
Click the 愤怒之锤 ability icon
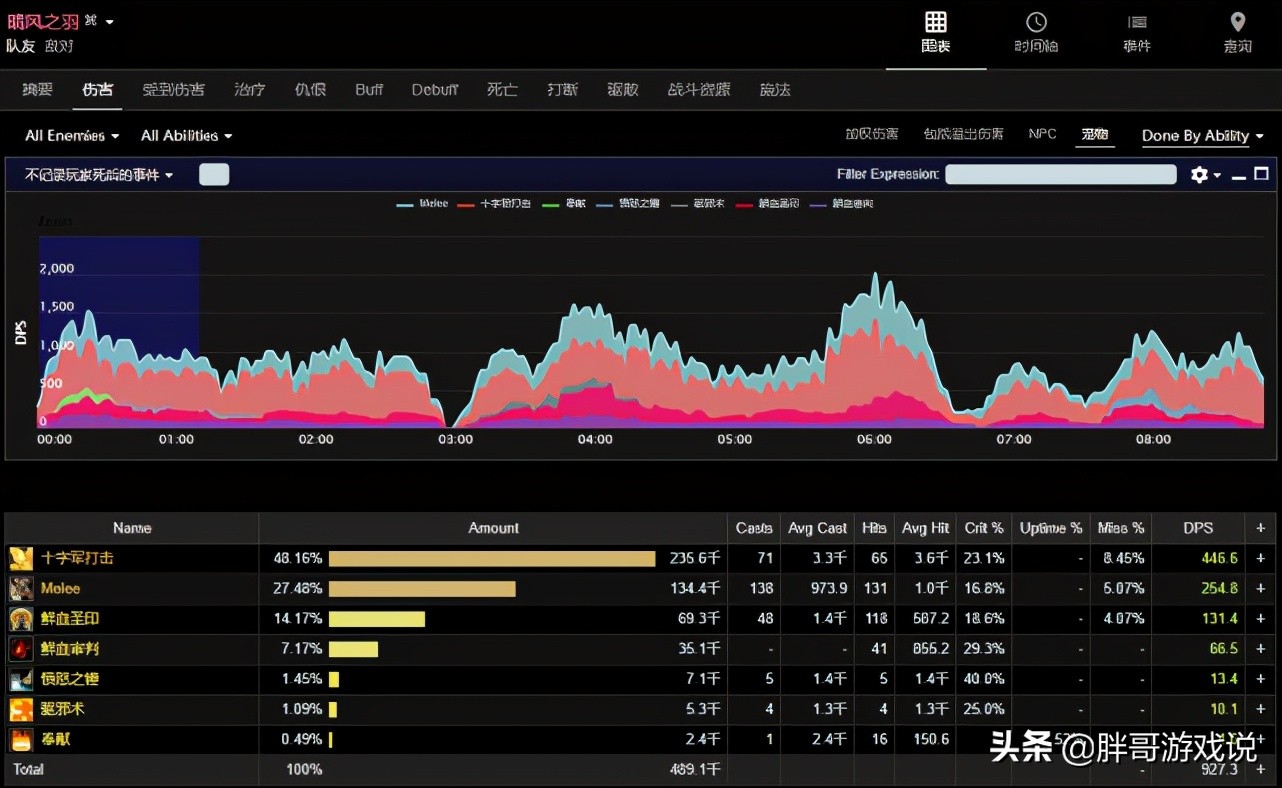[x=21, y=679]
